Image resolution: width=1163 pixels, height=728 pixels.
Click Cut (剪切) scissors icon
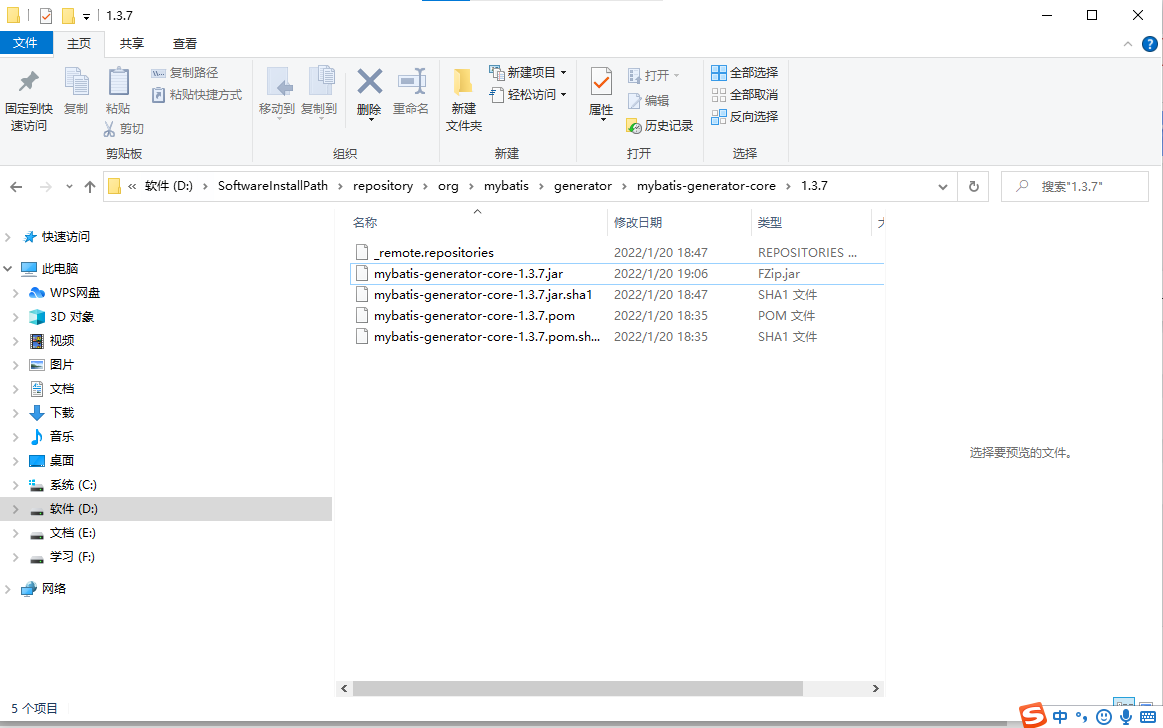point(110,129)
